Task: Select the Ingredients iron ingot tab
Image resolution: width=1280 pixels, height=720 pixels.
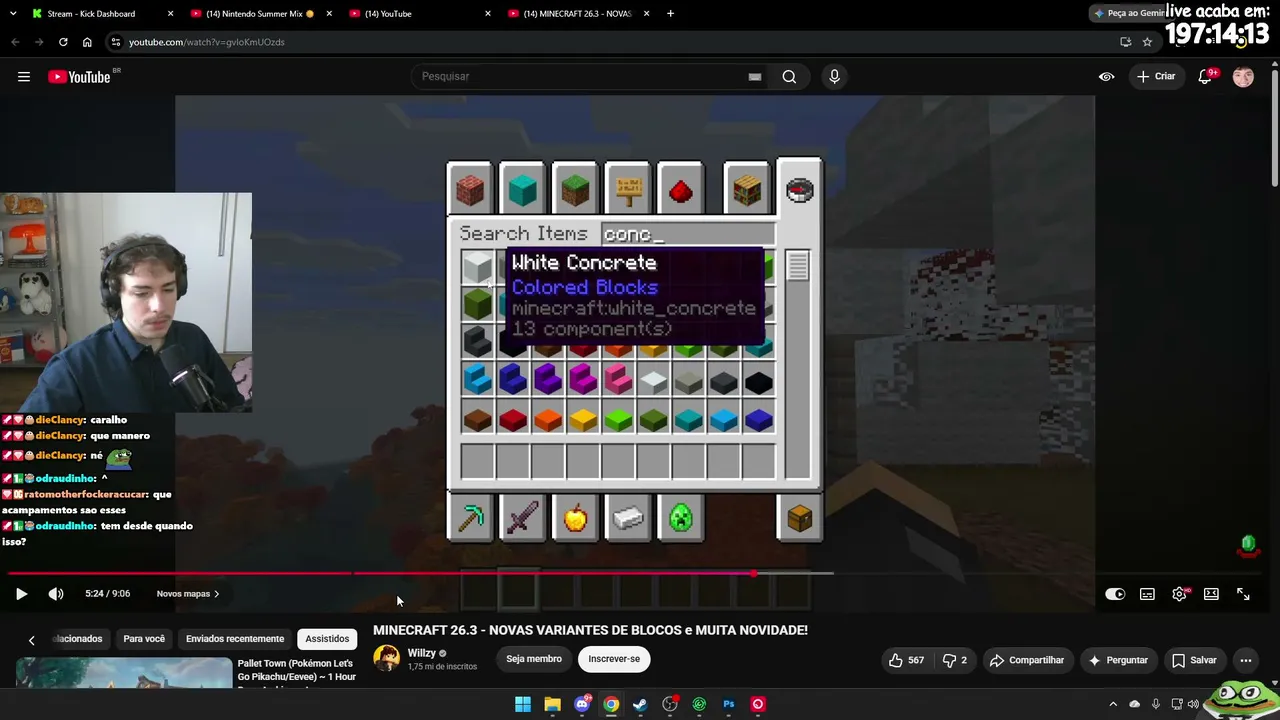Action: (x=628, y=518)
